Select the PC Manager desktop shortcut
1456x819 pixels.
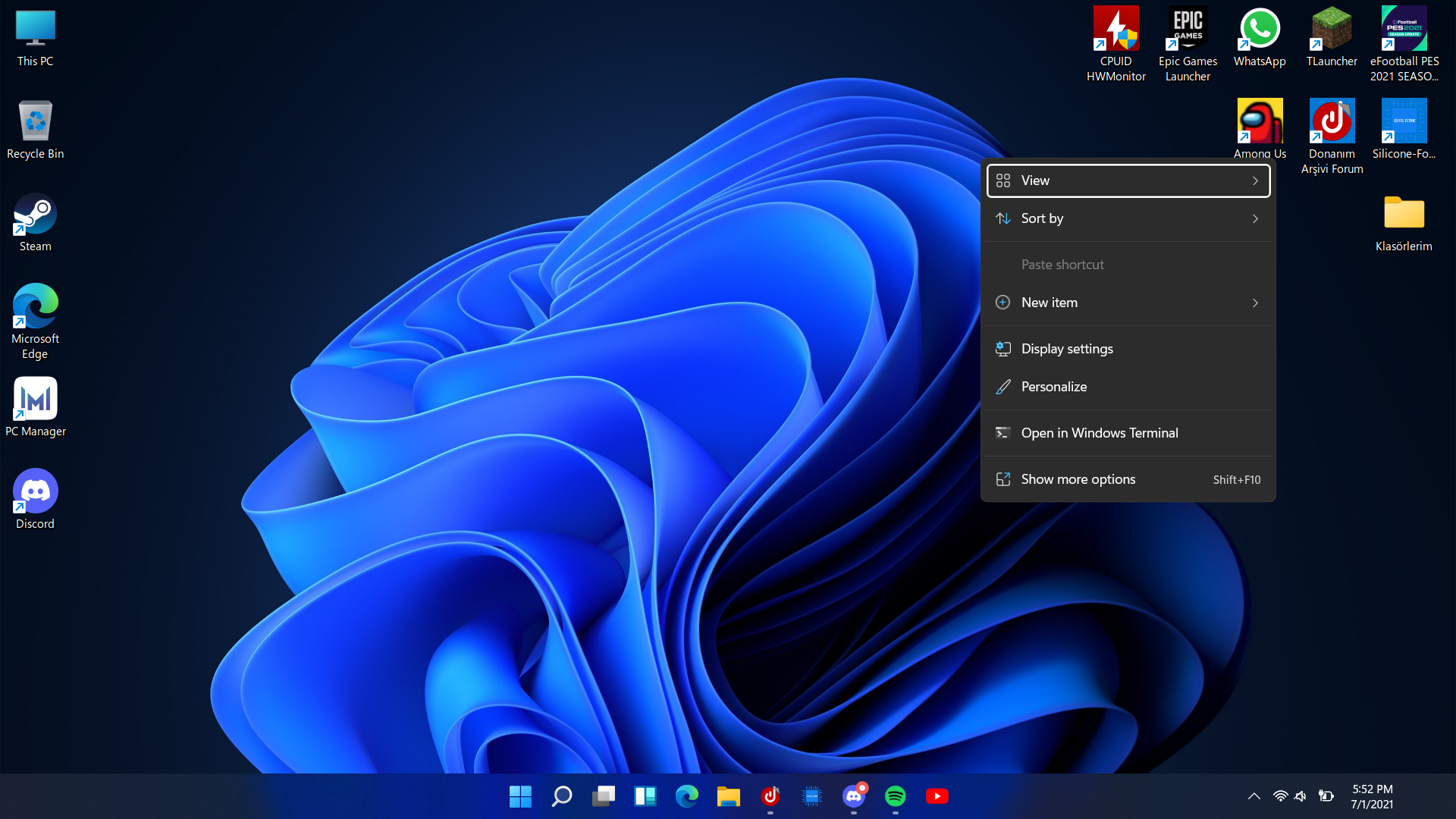coord(35,407)
